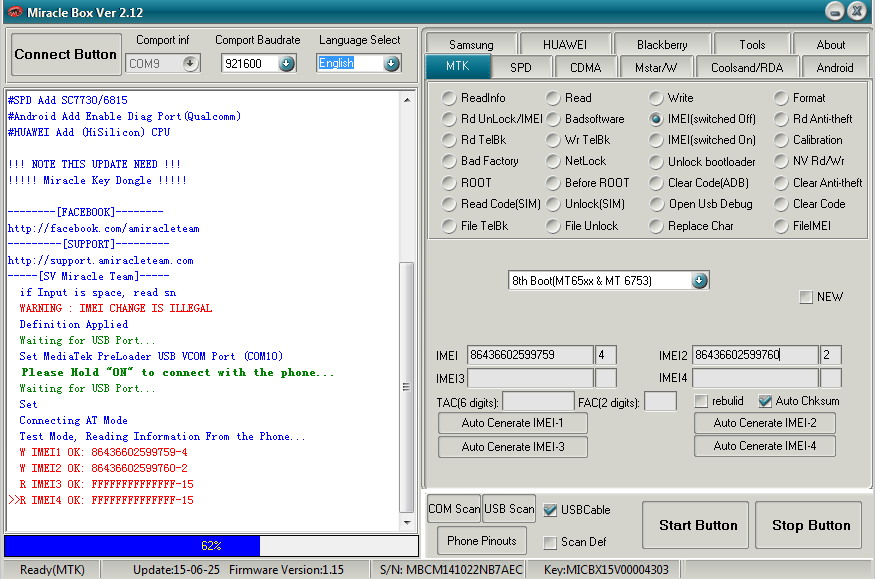The image size is (875, 579).
Task: Toggle the USBCable checkbox
Action: [x=550, y=510]
